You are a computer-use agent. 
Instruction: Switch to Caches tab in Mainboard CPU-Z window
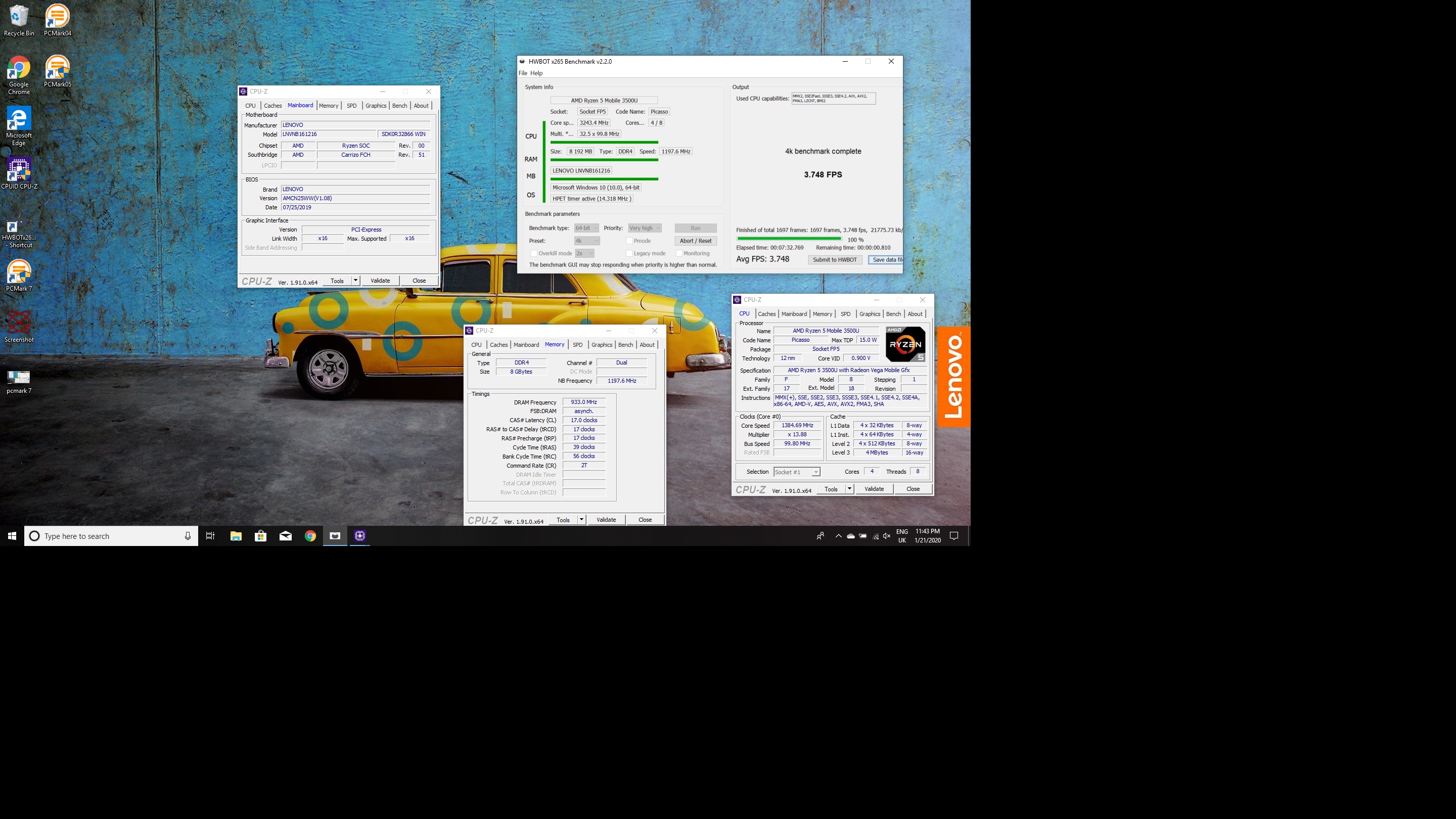pyautogui.click(x=272, y=106)
